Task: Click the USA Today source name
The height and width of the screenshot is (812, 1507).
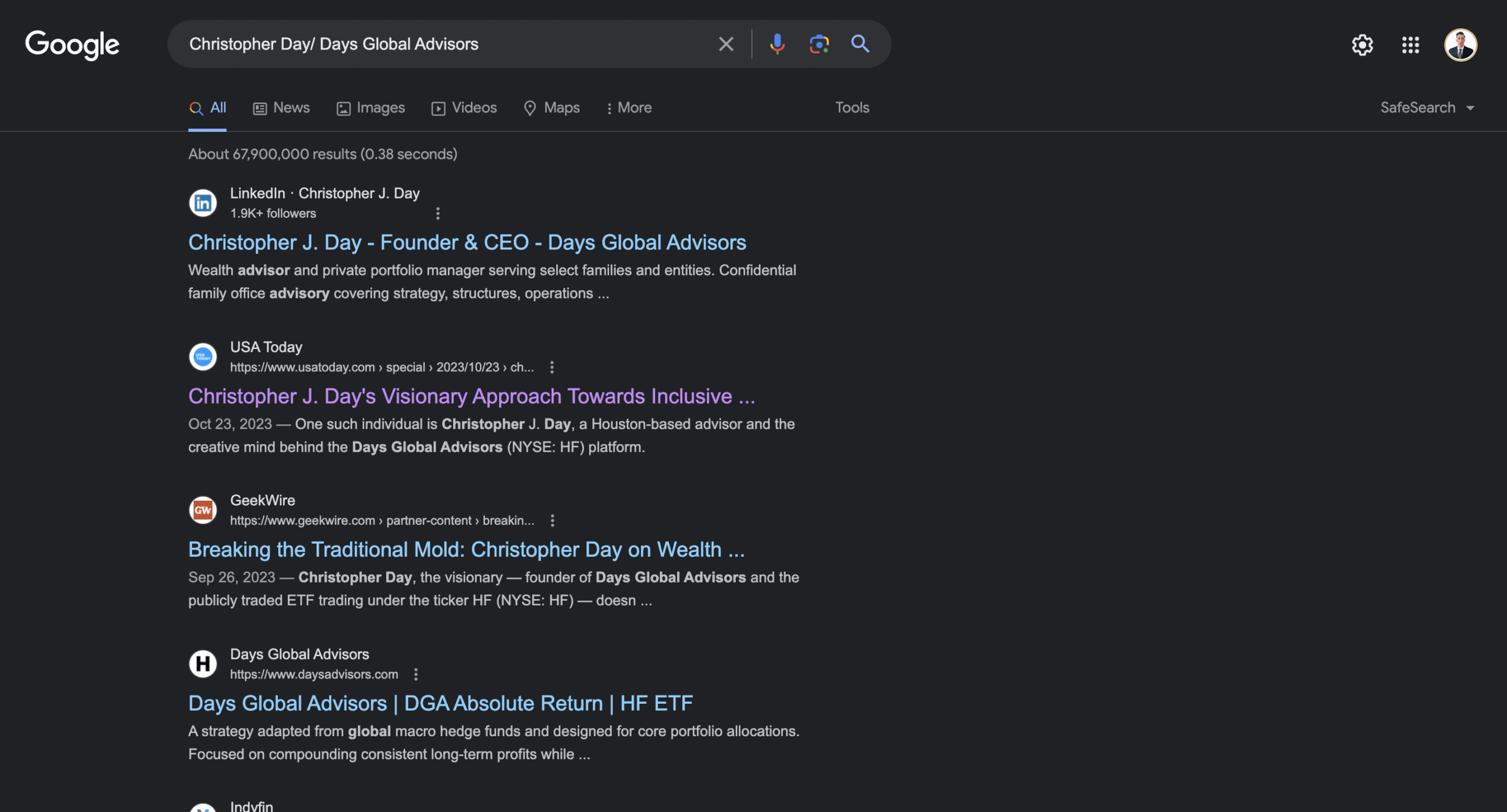Action: click(266, 347)
